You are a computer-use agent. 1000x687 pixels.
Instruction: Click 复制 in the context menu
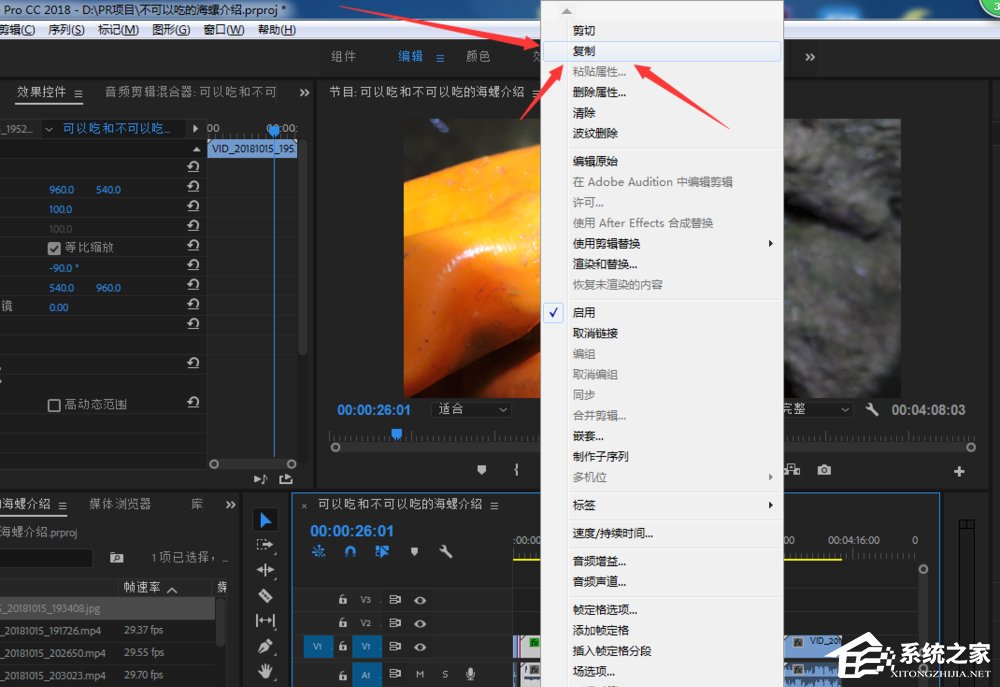(x=583, y=51)
